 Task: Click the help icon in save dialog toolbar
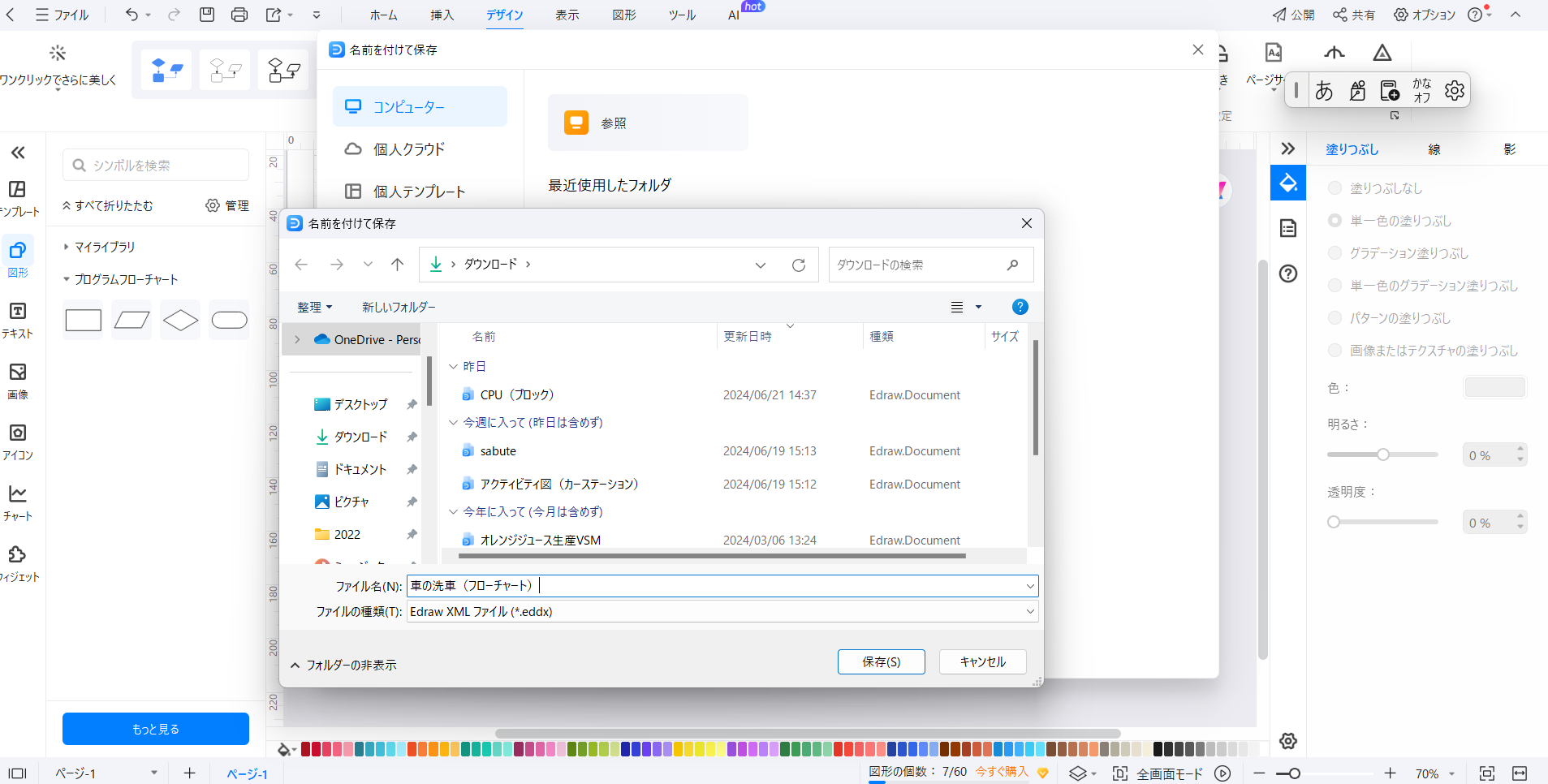[1020, 307]
